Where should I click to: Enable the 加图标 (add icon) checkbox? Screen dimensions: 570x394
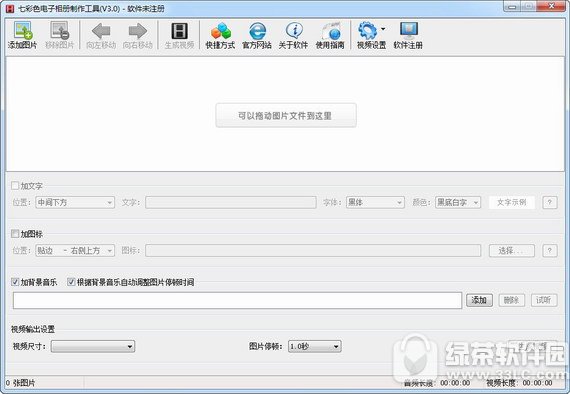[15, 233]
